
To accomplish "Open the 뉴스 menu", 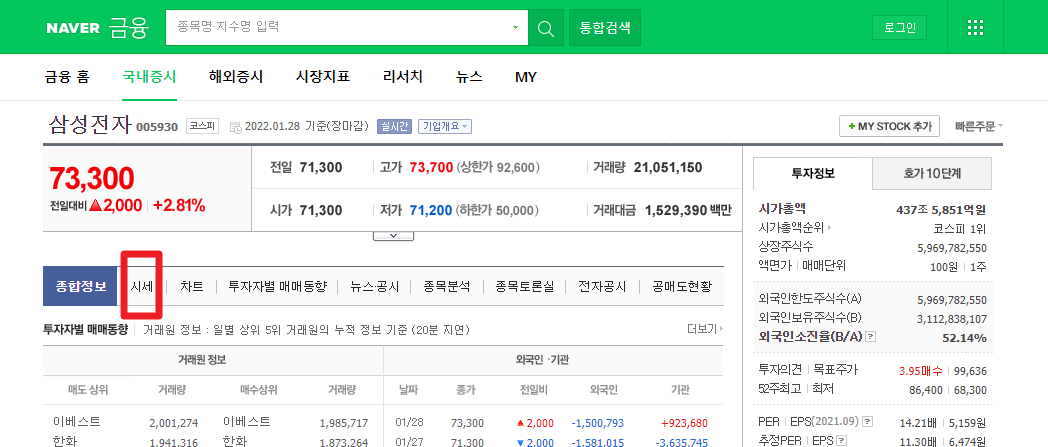I will tap(469, 77).
